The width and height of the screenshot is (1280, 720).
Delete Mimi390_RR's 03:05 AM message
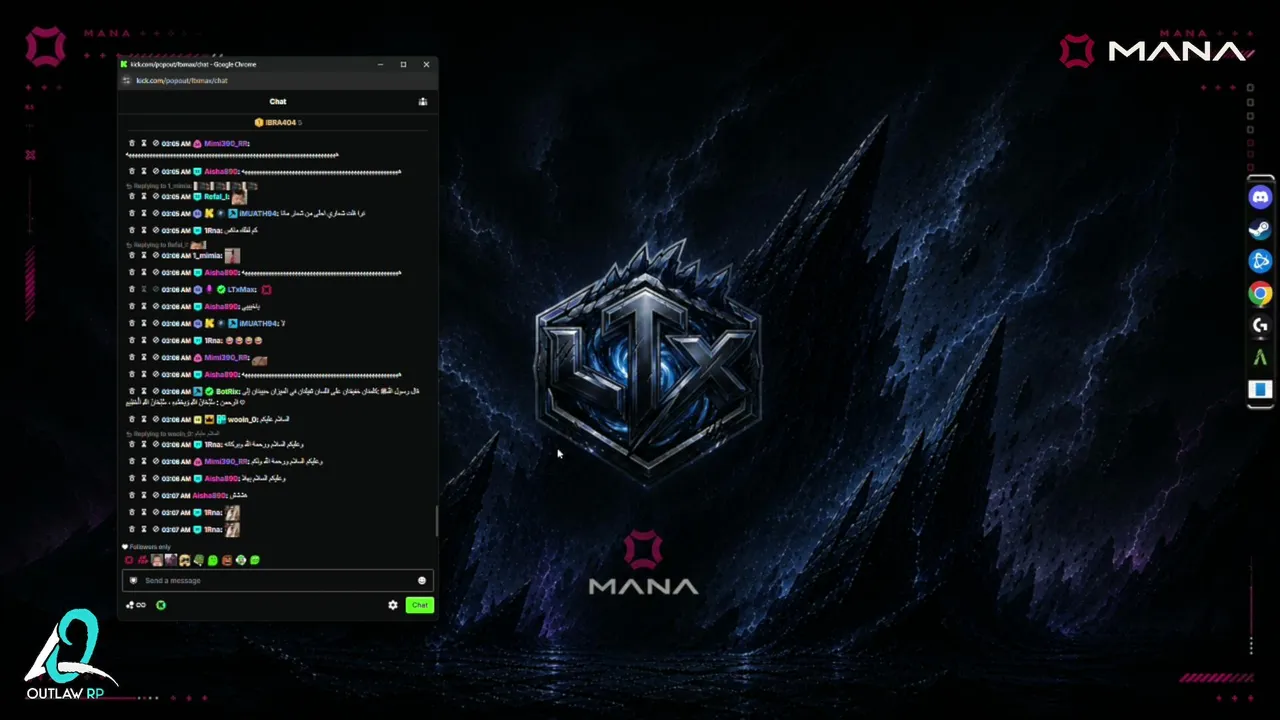(x=131, y=143)
